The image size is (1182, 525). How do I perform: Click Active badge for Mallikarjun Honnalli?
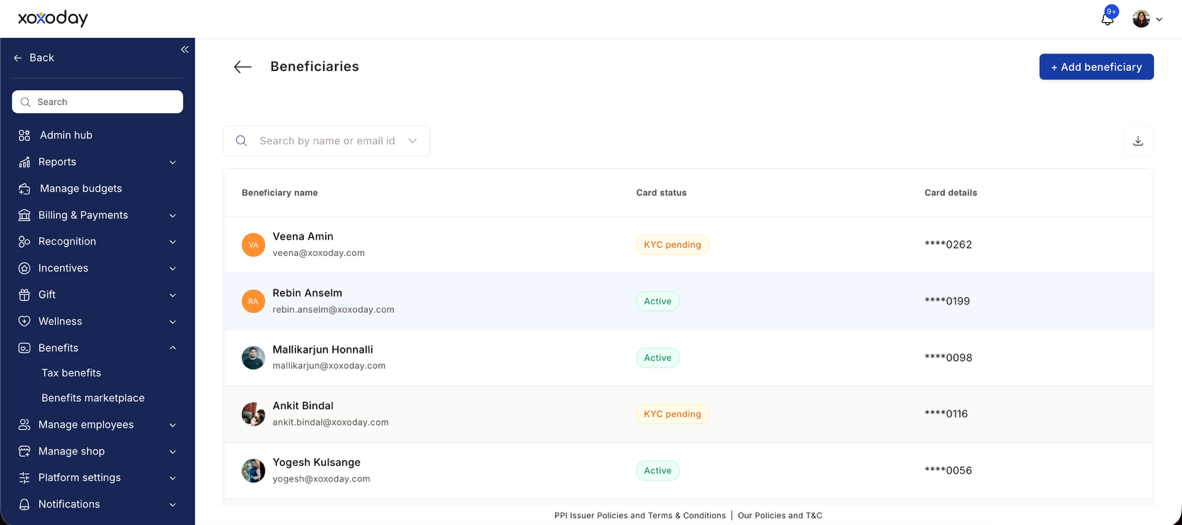[658, 358]
